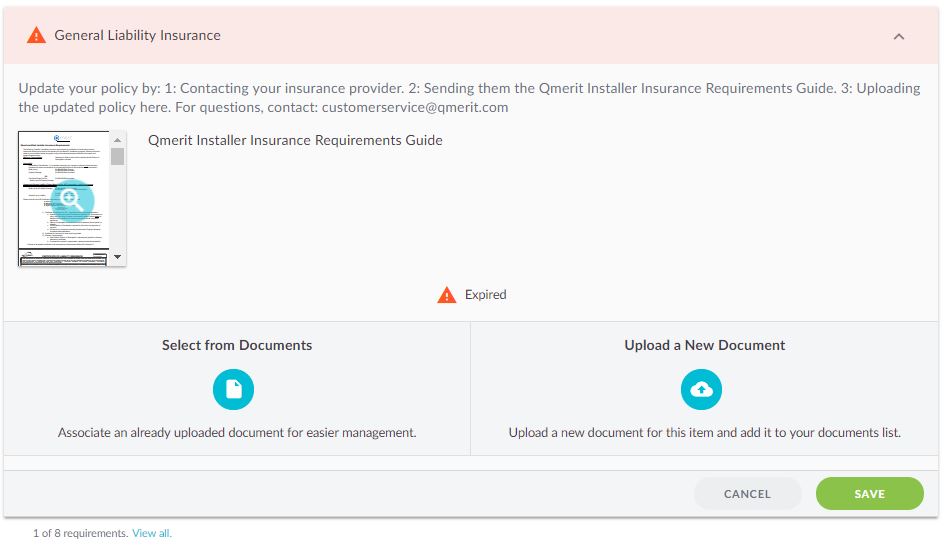Click the preview scrollbar up arrow
Image resolution: width=949 pixels, height=551 pixels.
coord(118,140)
